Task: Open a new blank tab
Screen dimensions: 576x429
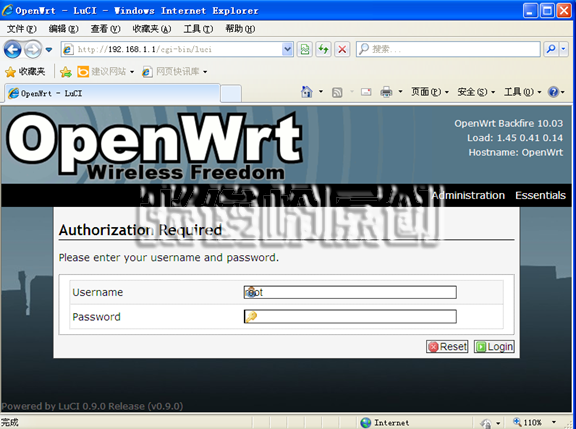Action: [231, 94]
